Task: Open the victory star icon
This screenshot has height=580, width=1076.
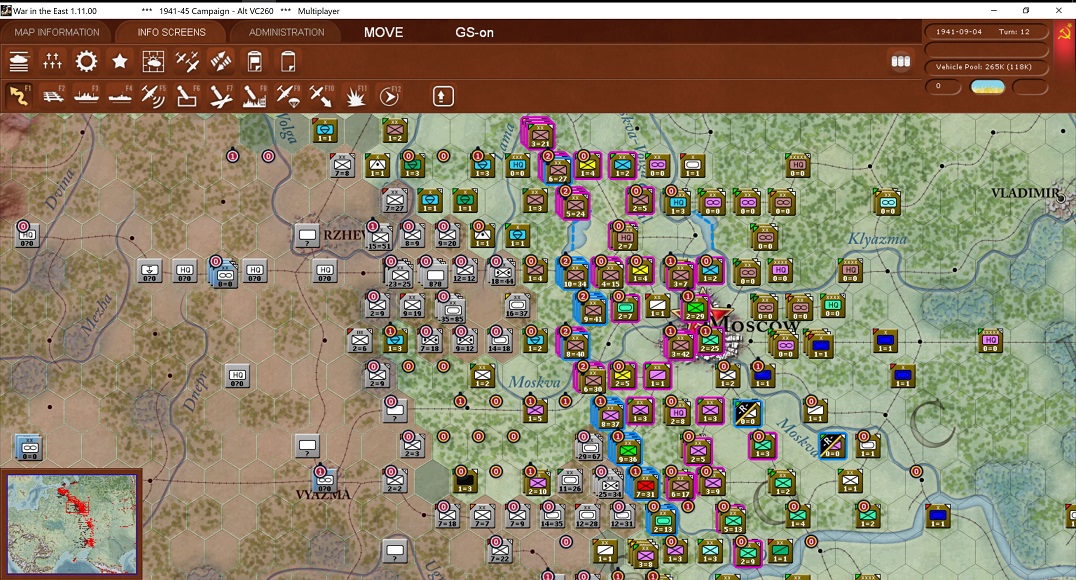Action: 119,62
